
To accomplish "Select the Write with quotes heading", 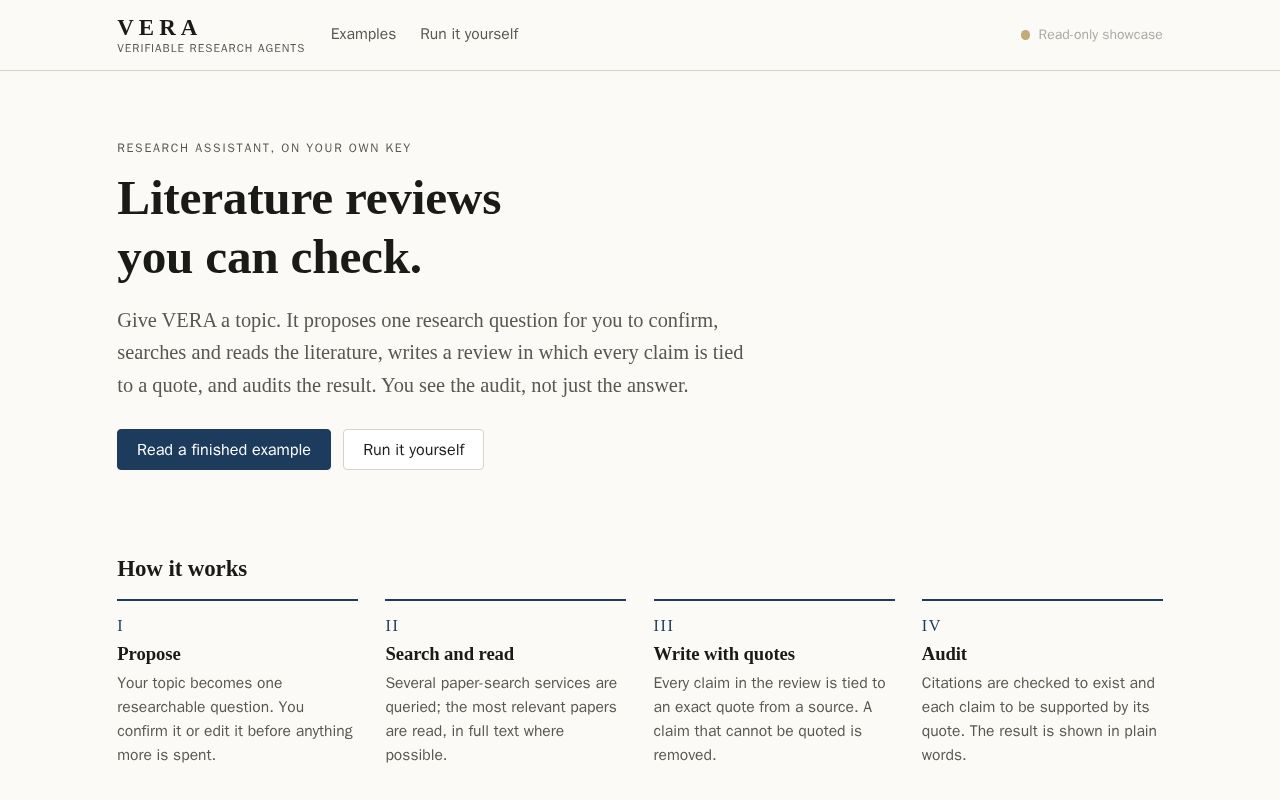I will tap(724, 654).
